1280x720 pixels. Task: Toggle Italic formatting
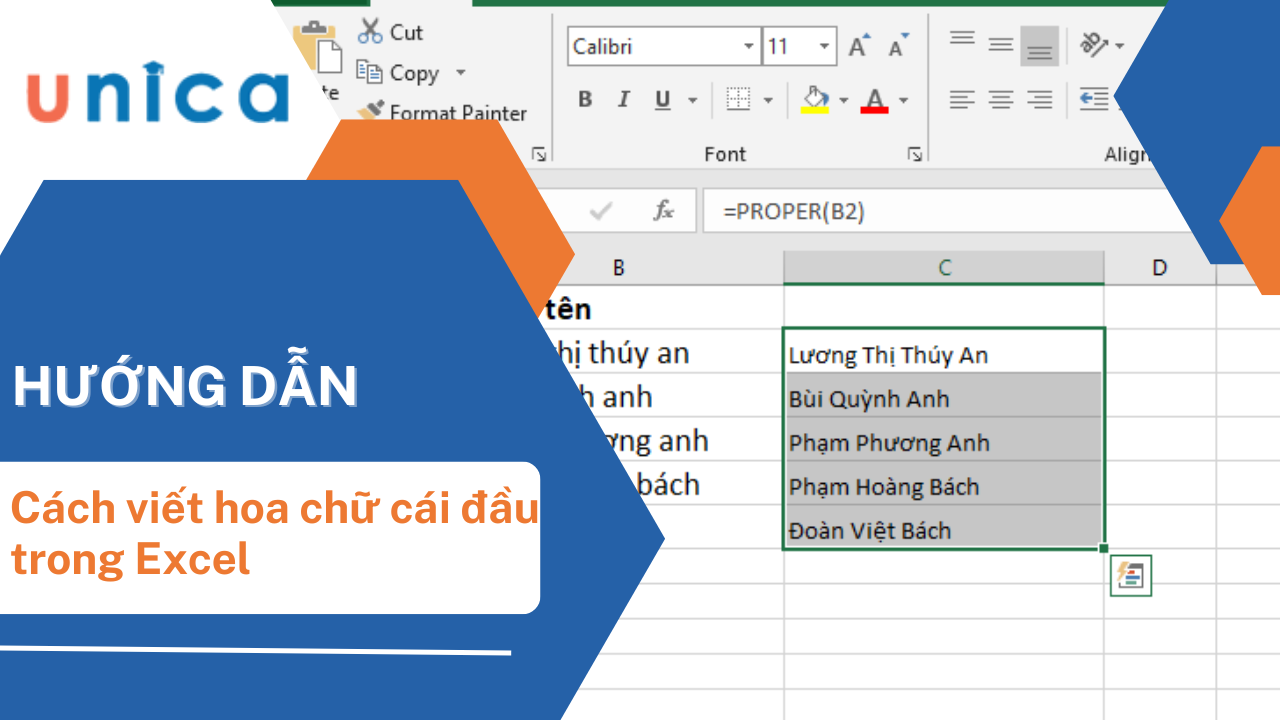624,99
